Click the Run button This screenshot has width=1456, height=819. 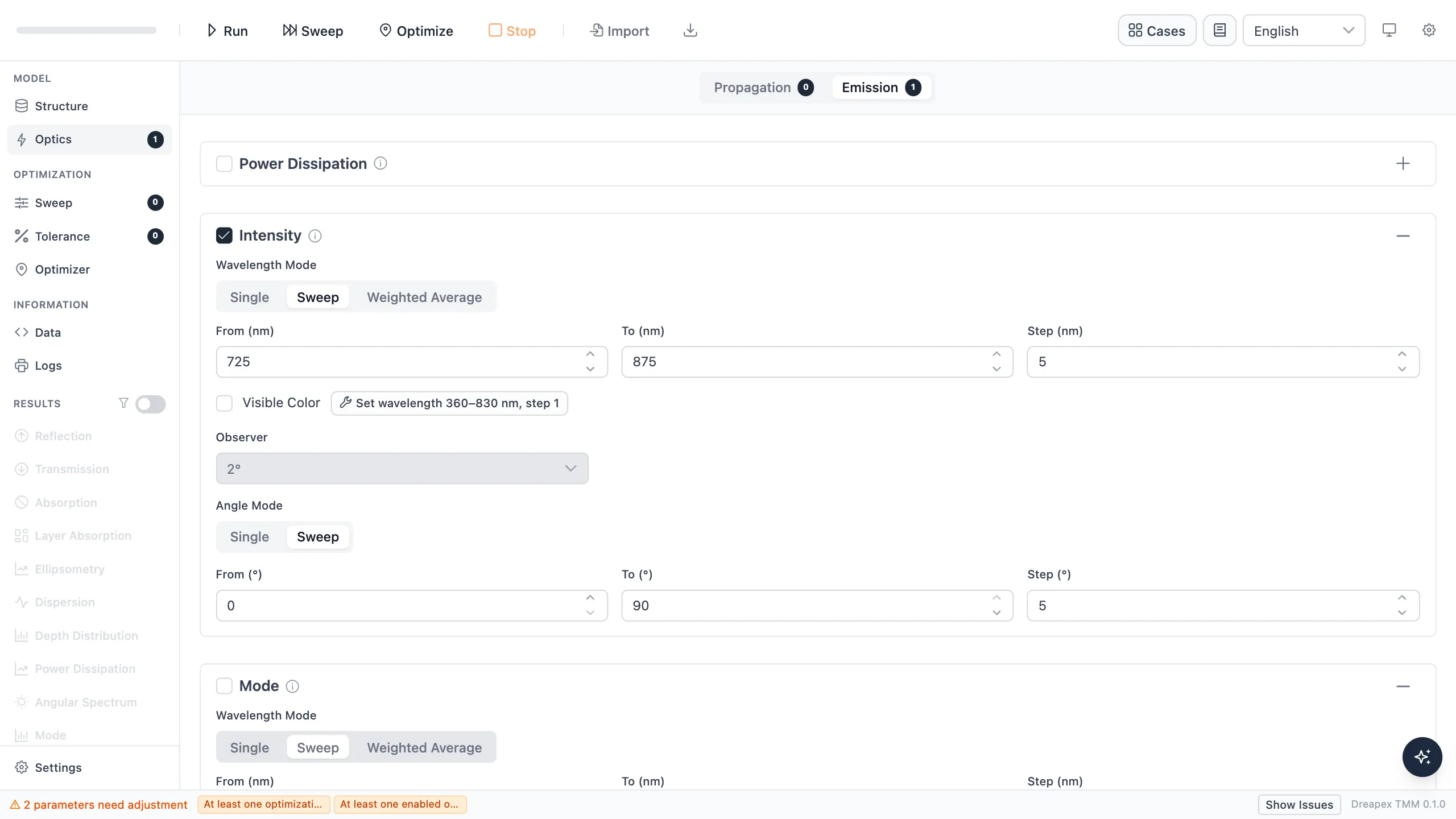227,30
